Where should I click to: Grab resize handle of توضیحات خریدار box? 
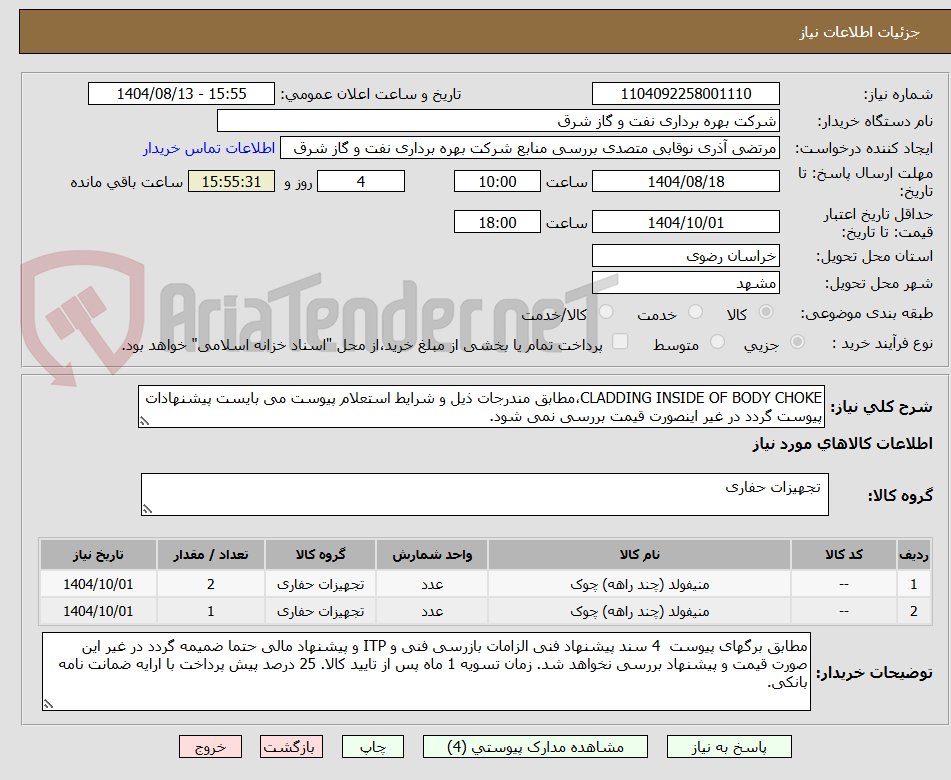(49, 704)
